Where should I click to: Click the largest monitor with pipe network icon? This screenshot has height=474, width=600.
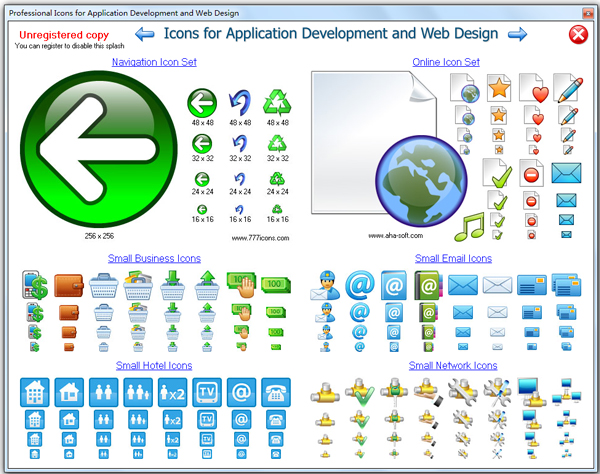pos(532,393)
